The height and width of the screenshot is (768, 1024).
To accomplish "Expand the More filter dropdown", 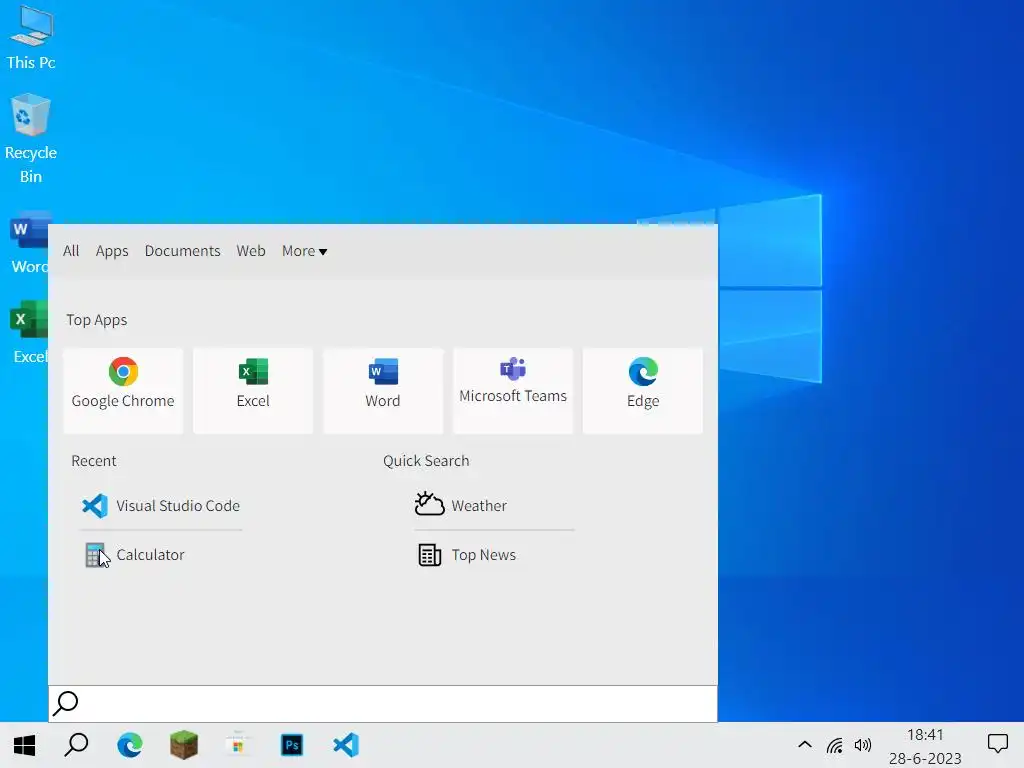I will click(x=304, y=251).
